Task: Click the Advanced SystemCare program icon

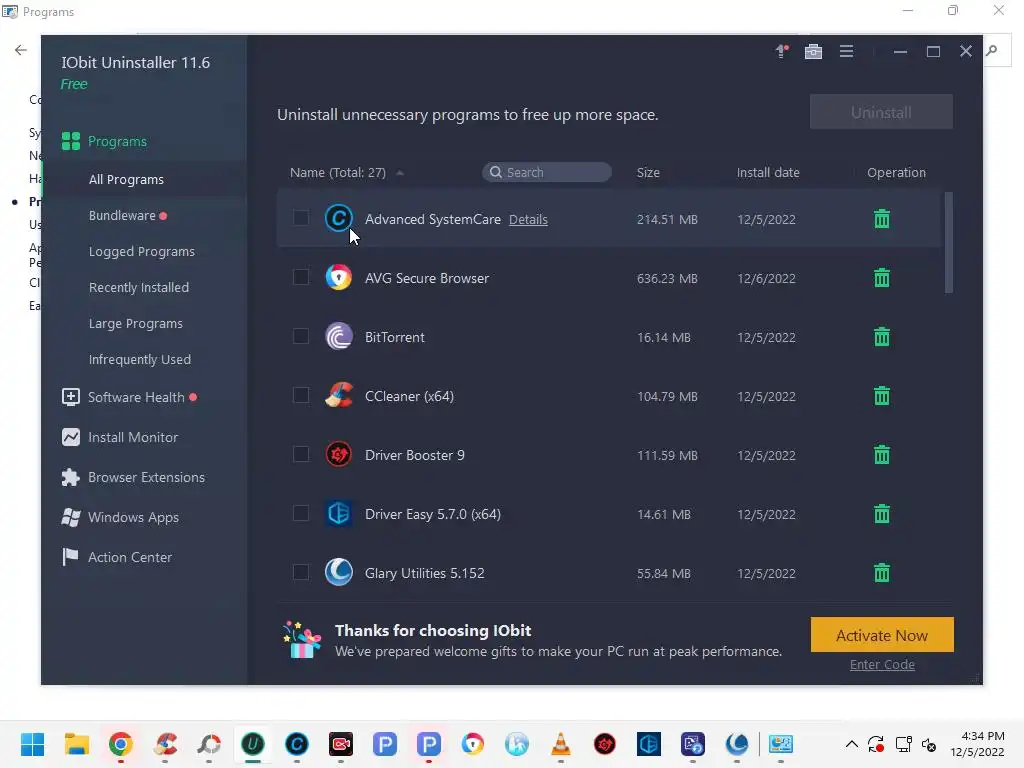Action: tap(339, 218)
